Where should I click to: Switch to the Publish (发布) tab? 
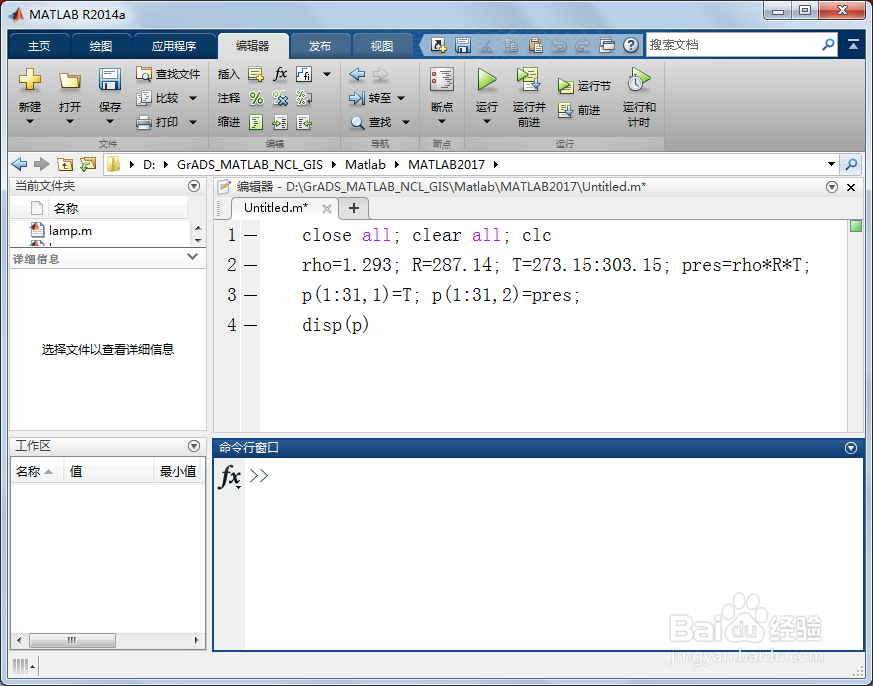320,46
